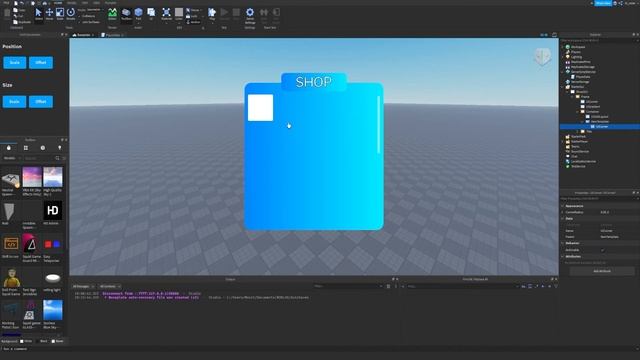
Task: Expand the Title tree node
Action: (x=578, y=131)
